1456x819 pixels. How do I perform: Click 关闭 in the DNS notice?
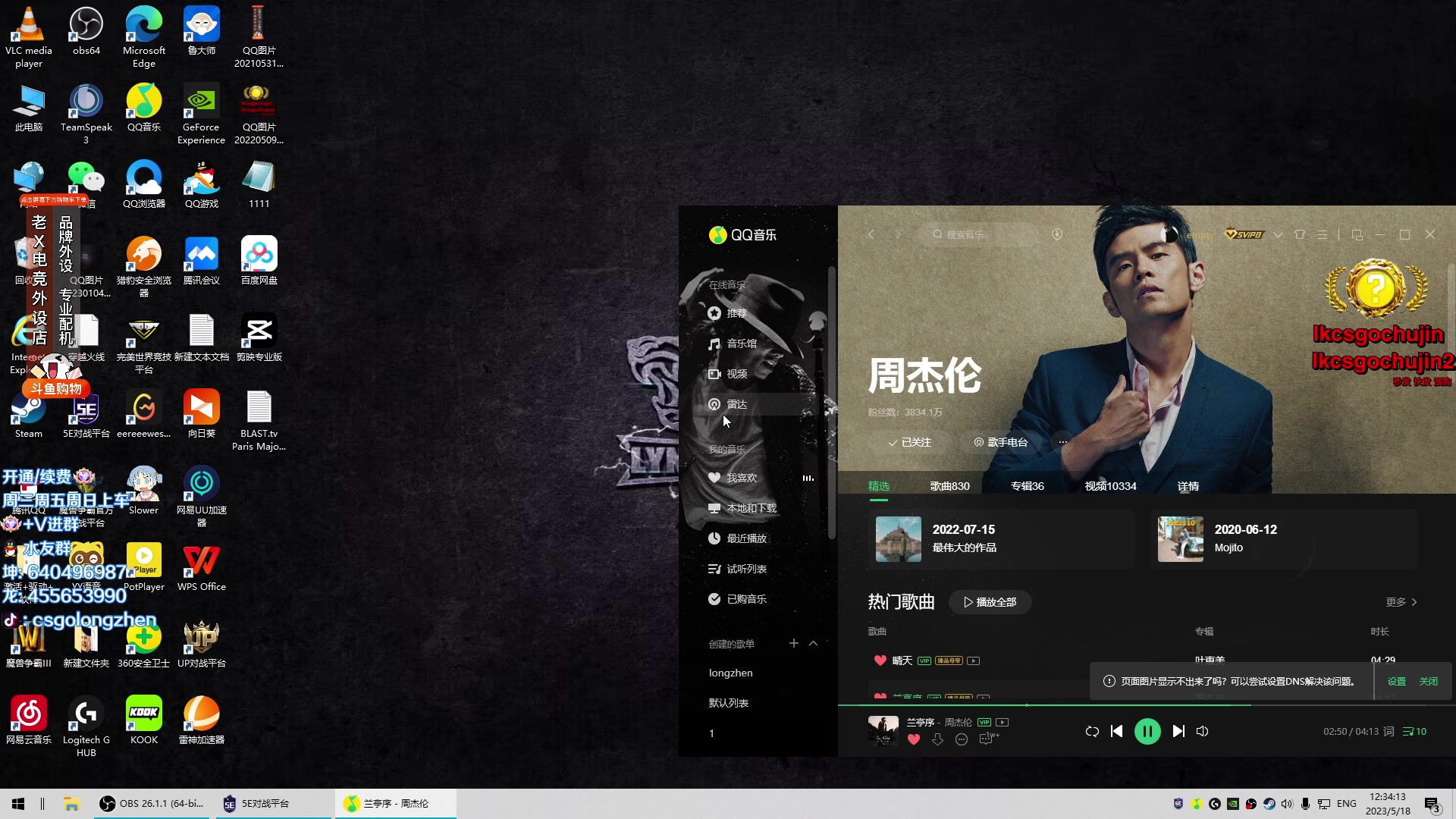1429,681
